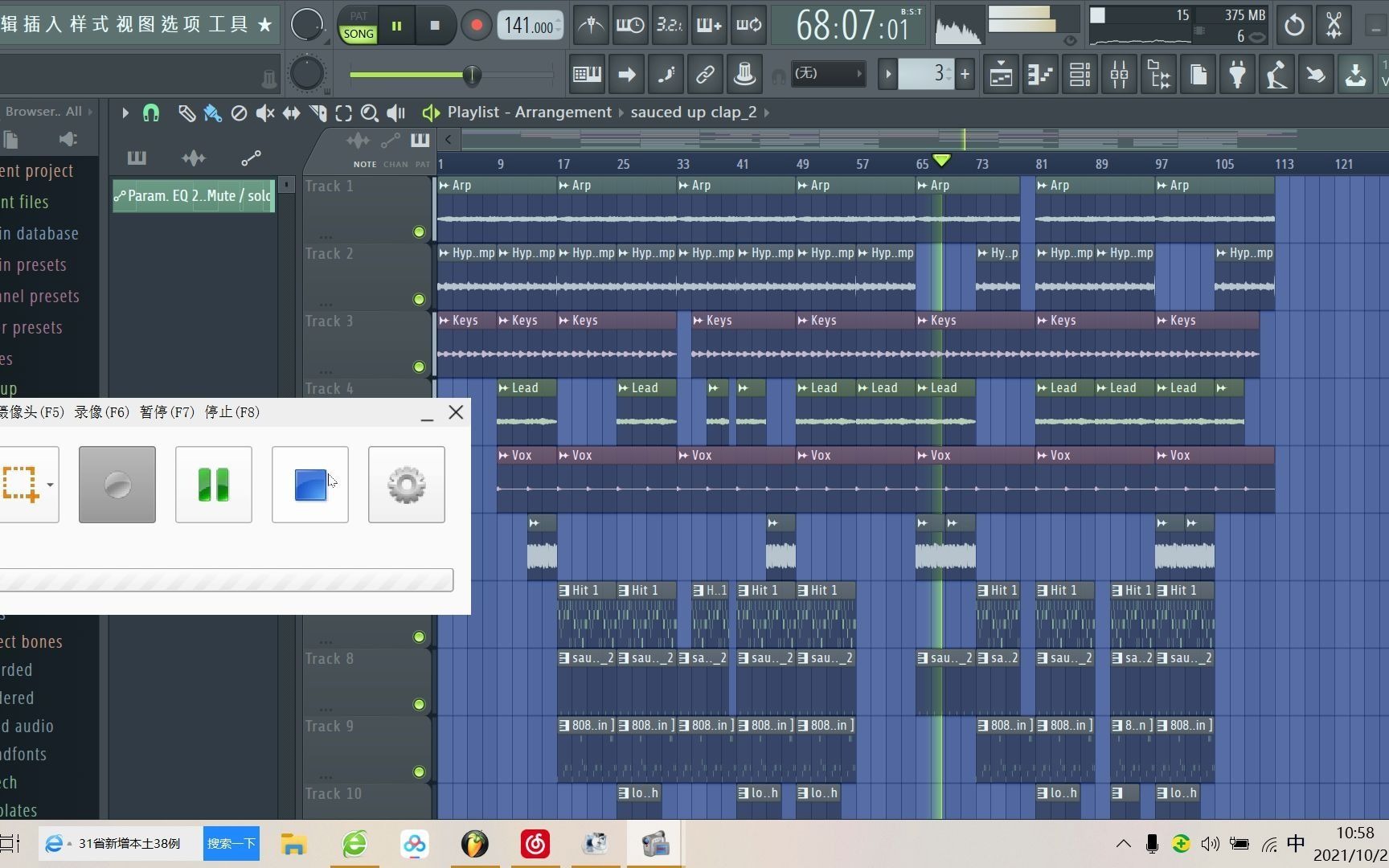Mute Track 2 green LED

(x=419, y=299)
